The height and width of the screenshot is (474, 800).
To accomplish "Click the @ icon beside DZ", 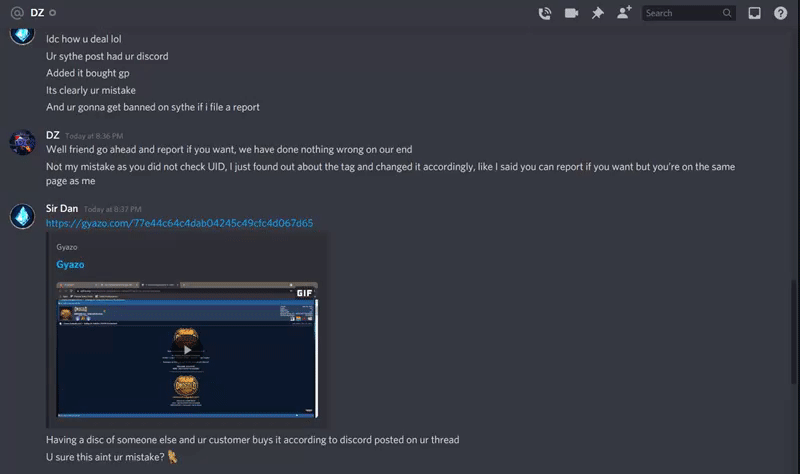I will tap(17, 13).
